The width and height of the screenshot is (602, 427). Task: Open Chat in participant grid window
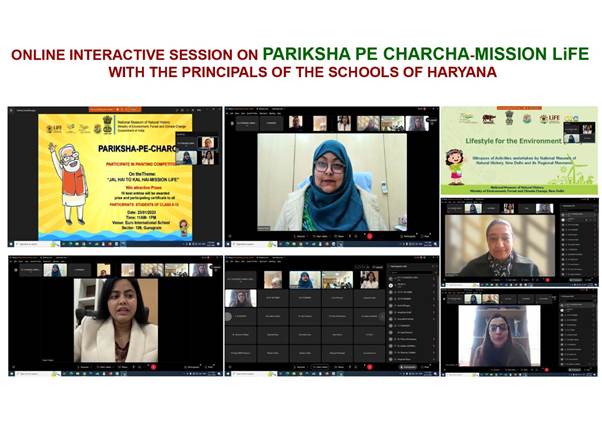click(426, 367)
